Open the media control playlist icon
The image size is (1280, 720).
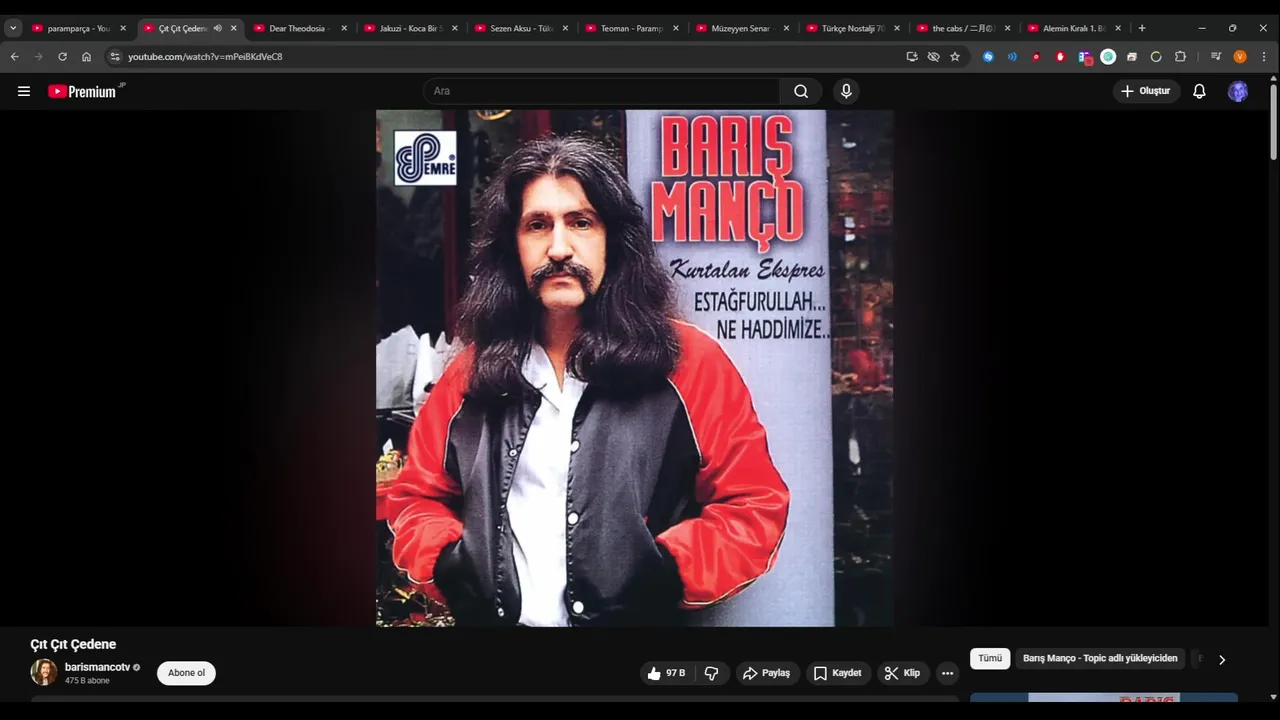point(1216,57)
